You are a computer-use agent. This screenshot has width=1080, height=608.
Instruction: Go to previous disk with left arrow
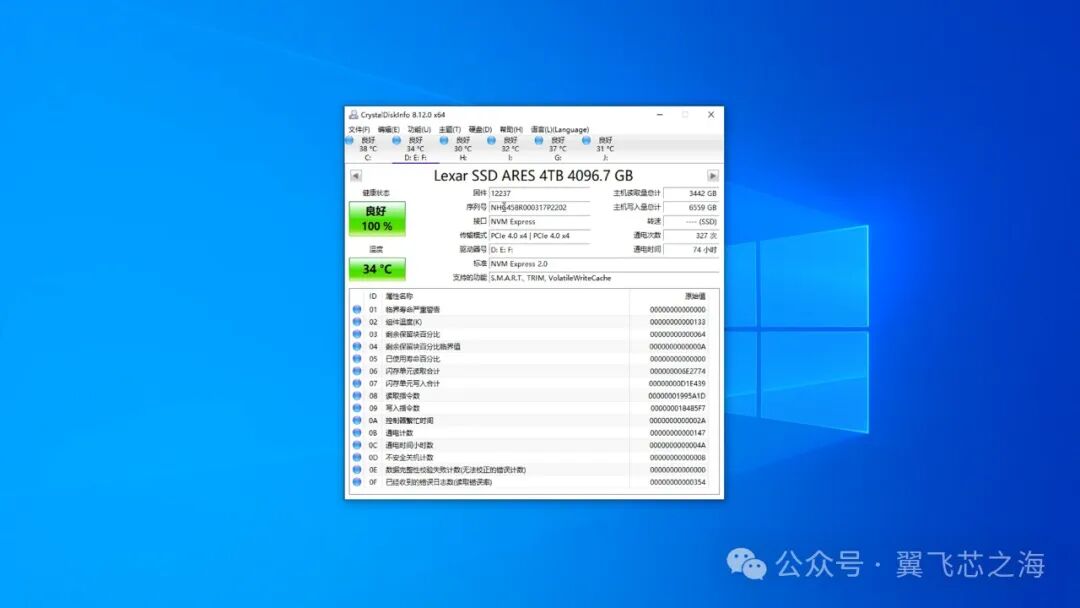tap(355, 176)
